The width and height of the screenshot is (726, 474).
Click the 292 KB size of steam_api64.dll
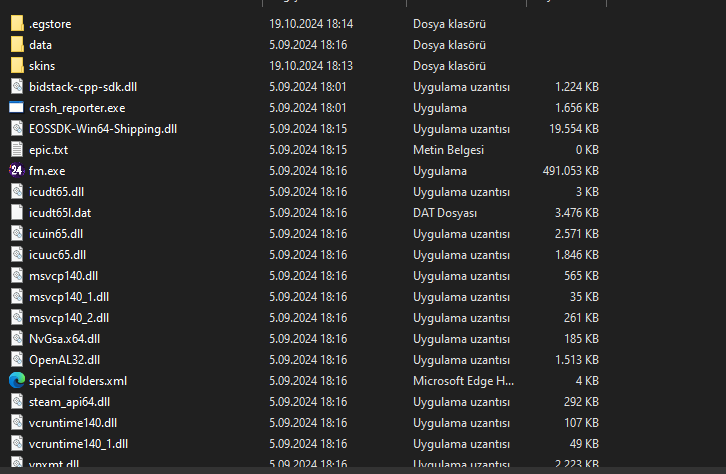(x=582, y=402)
